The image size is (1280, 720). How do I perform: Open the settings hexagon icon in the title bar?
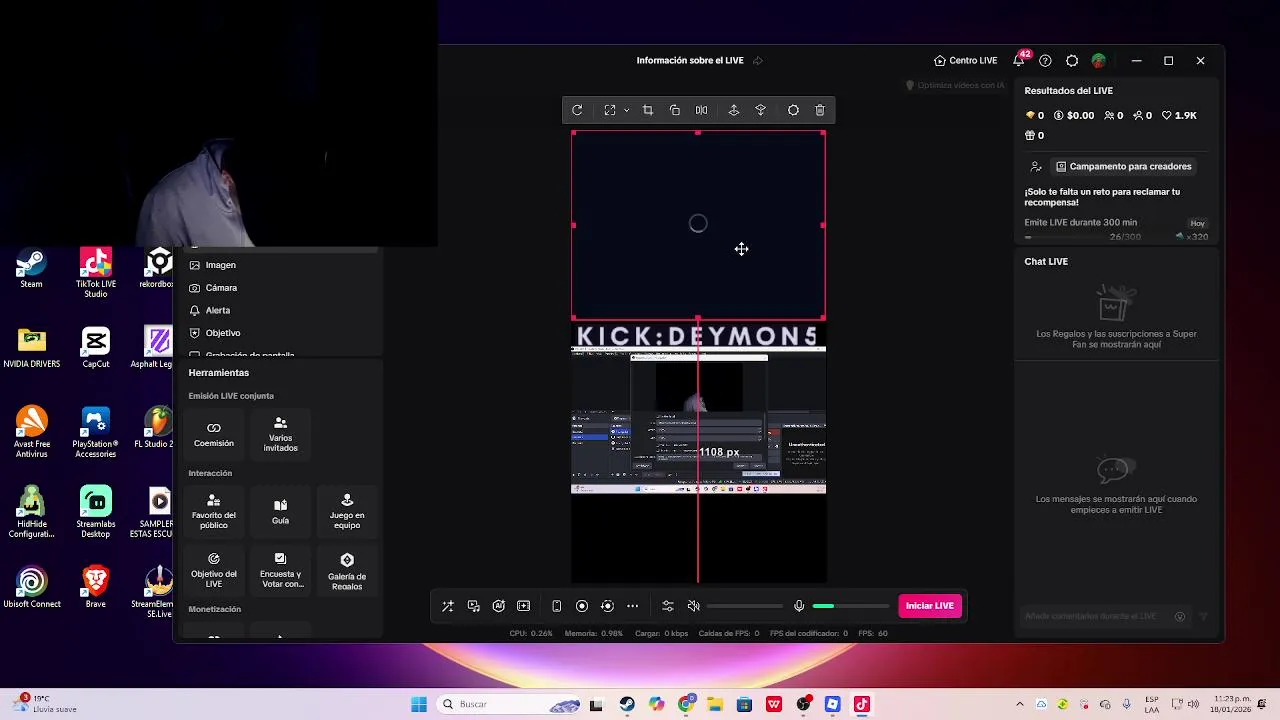(x=1072, y=61)
